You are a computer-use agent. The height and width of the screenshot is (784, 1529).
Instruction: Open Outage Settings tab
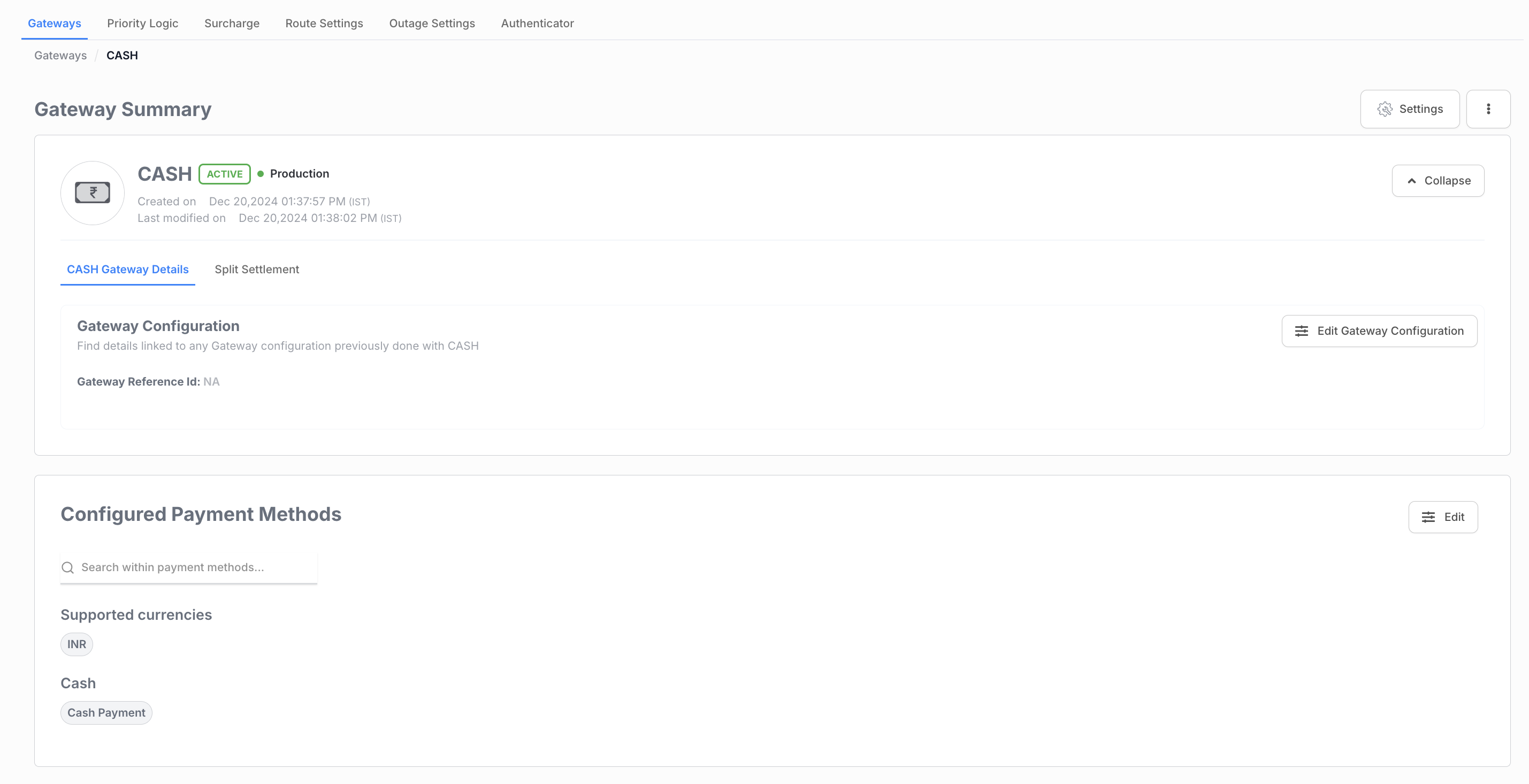pos(432,23)
